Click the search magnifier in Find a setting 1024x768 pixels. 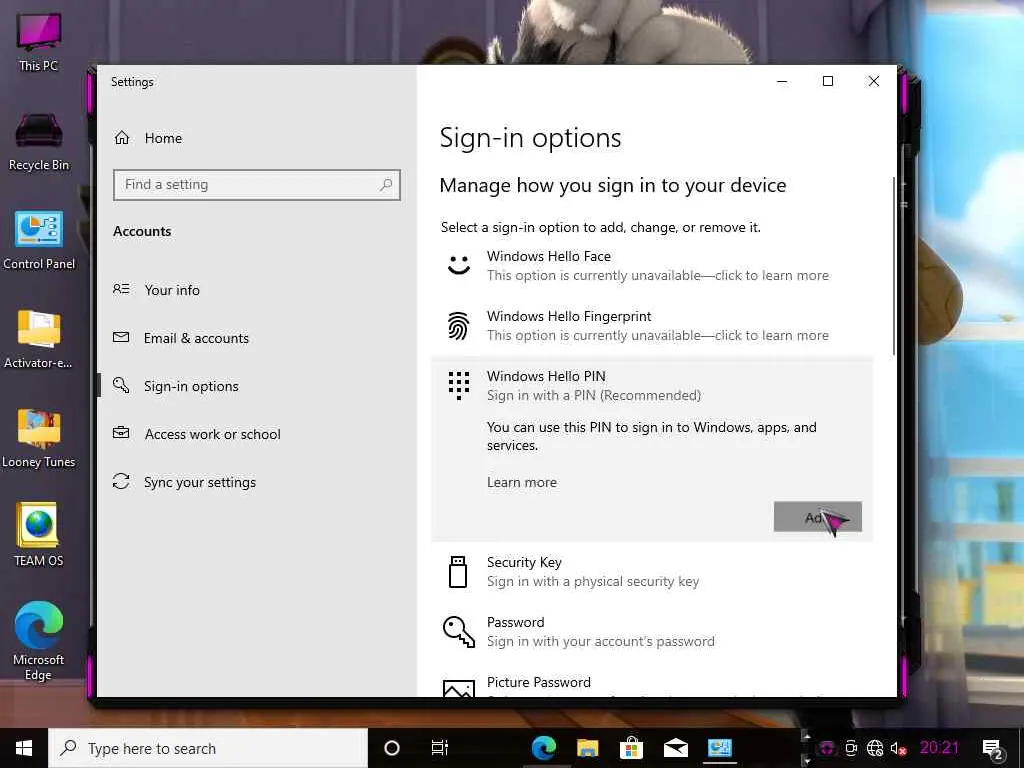coord(386,185)
